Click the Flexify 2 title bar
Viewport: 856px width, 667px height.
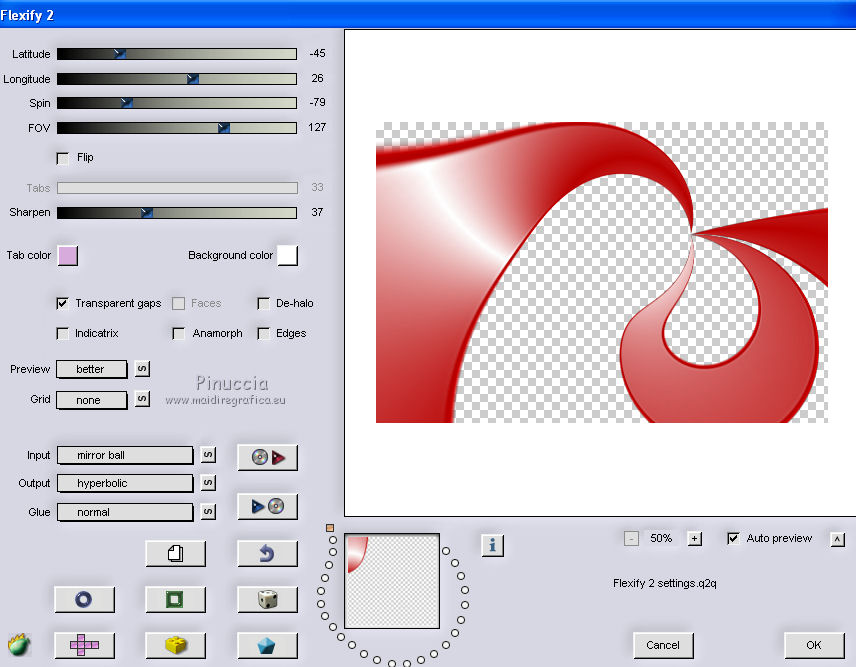click(428, 15)
